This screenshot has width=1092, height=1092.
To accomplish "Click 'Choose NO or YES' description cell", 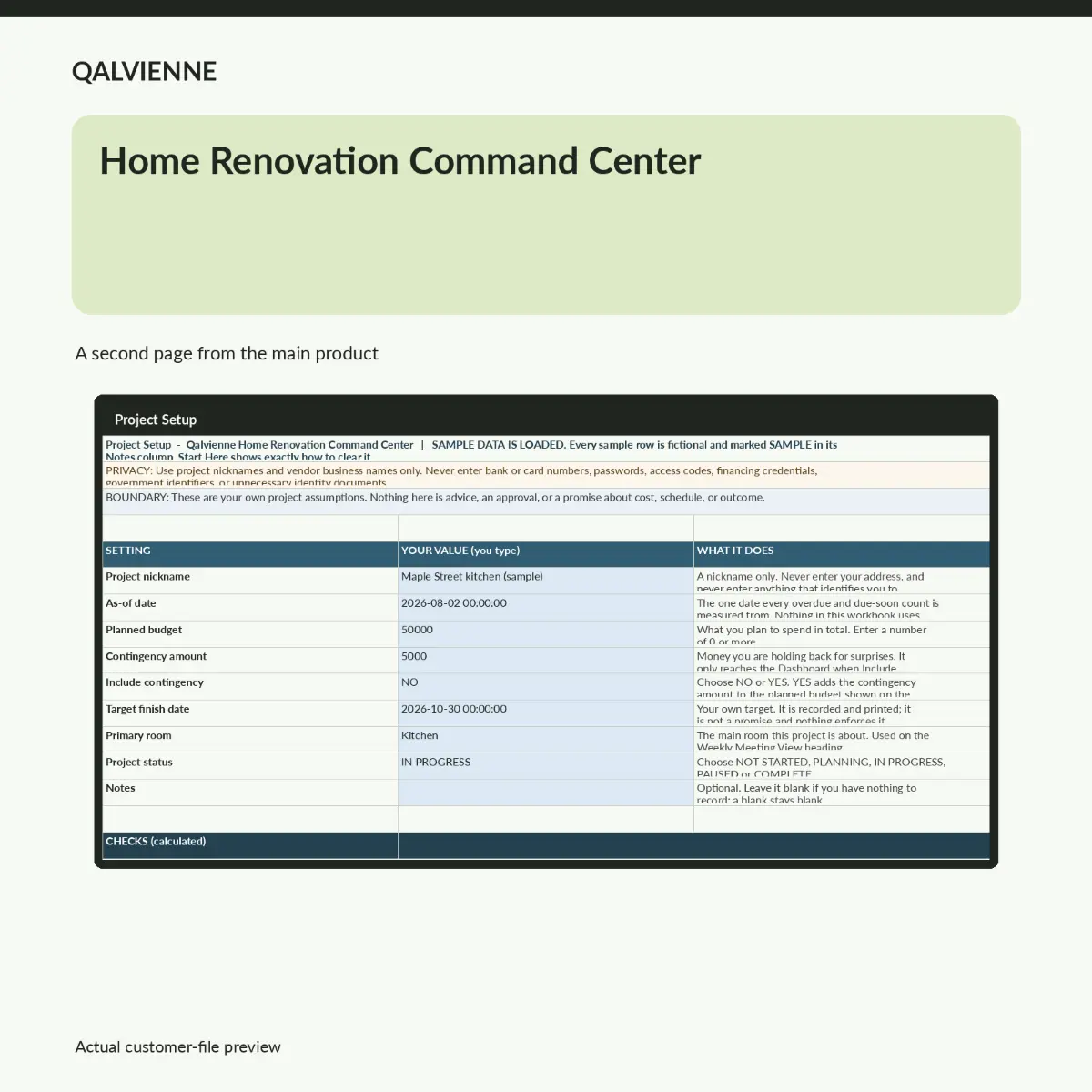I will (x=842, y=686).
